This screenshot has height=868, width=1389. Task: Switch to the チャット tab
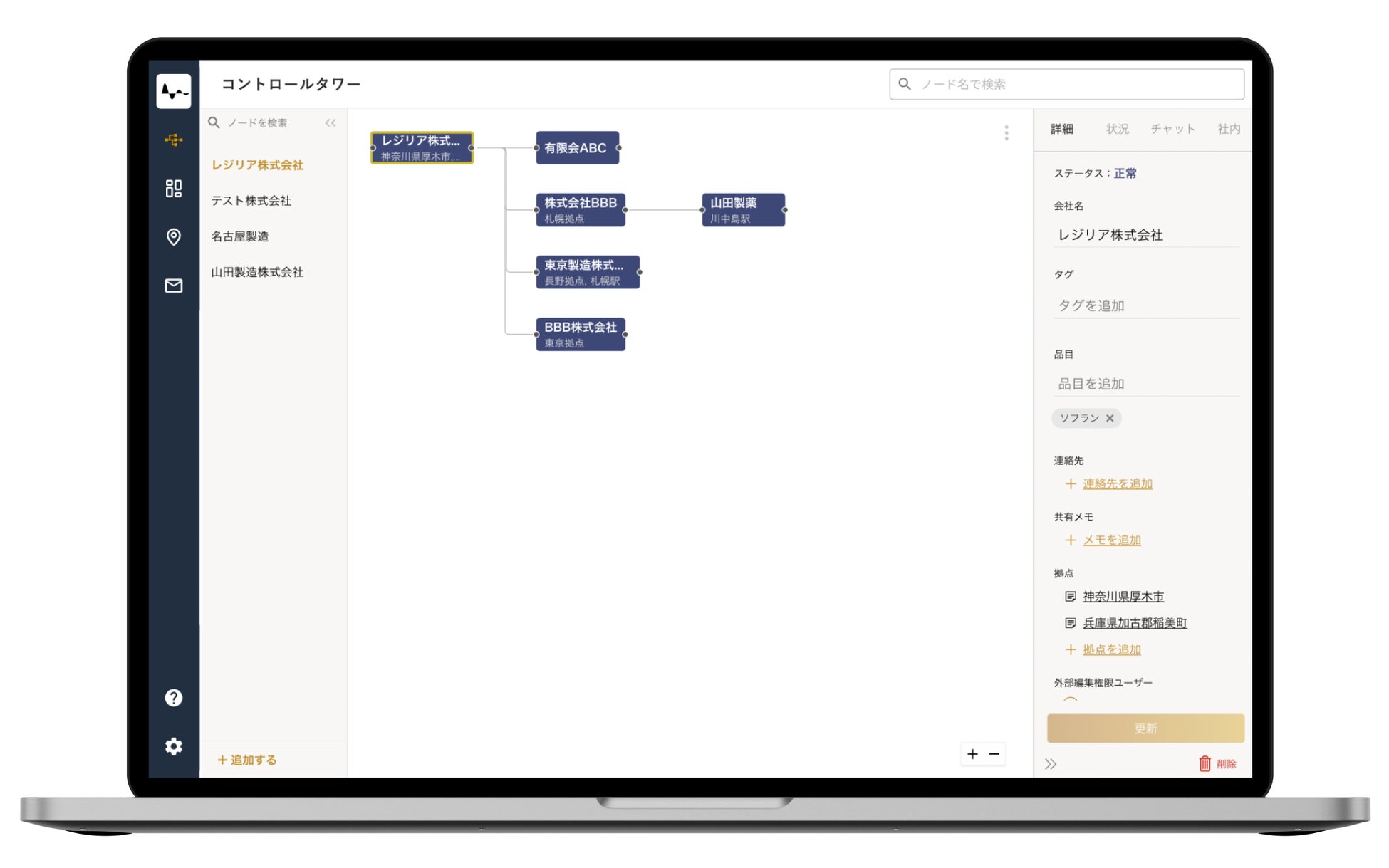click(x=1172, y=129)
